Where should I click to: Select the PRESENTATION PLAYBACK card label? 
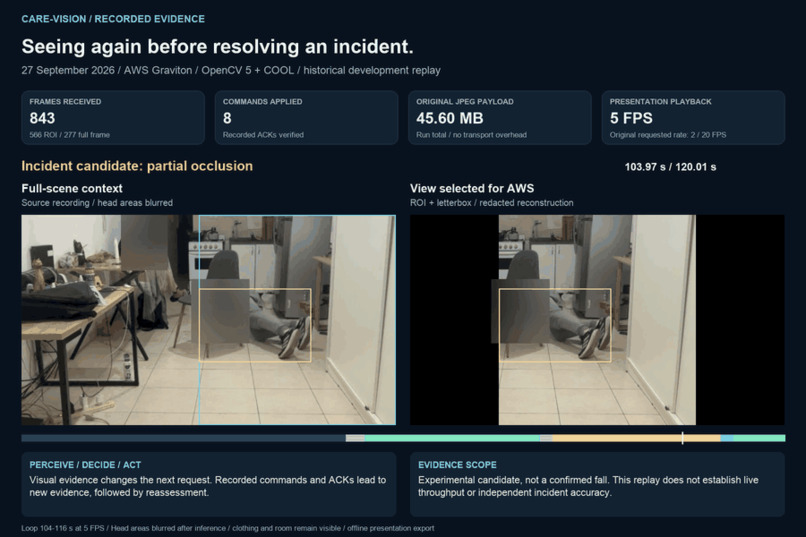click(661, 102)
